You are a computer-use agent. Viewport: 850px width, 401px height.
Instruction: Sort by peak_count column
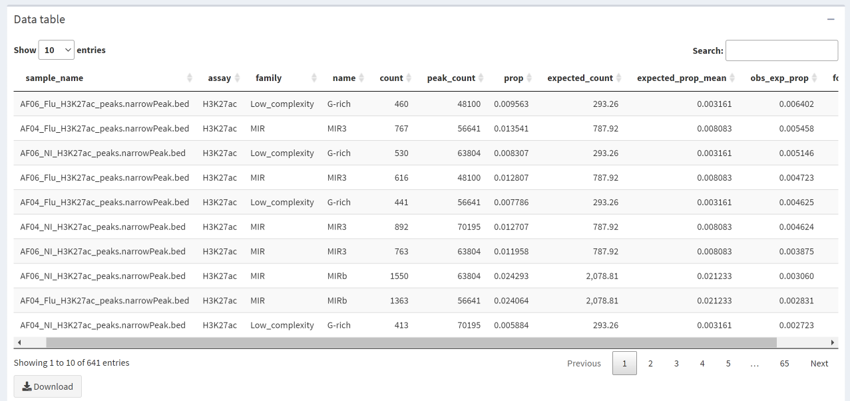coord(452,78)
